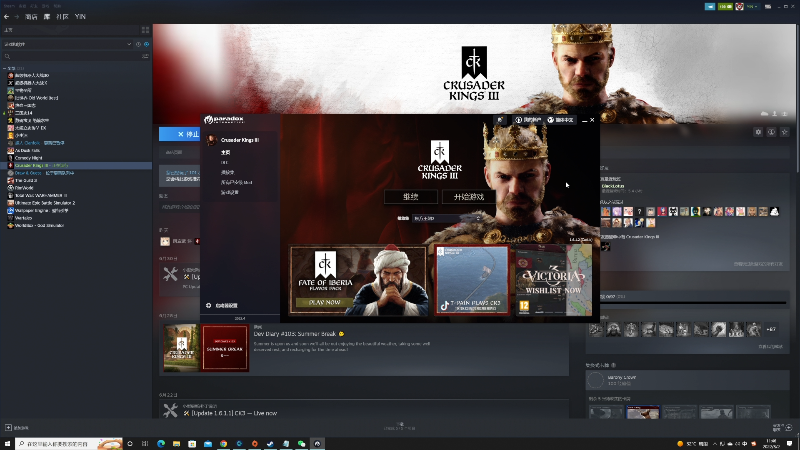
Task: Stop the running game with 停止 button
Action: 180,134
